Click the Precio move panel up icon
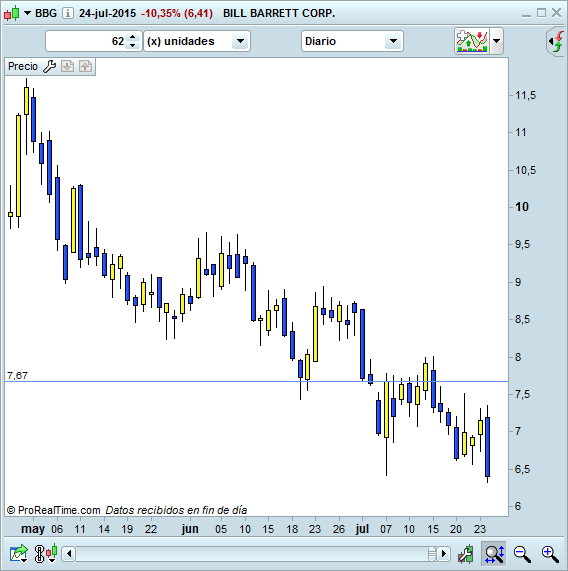Screen dimensions: 568x571 click(x=86, y=66)
